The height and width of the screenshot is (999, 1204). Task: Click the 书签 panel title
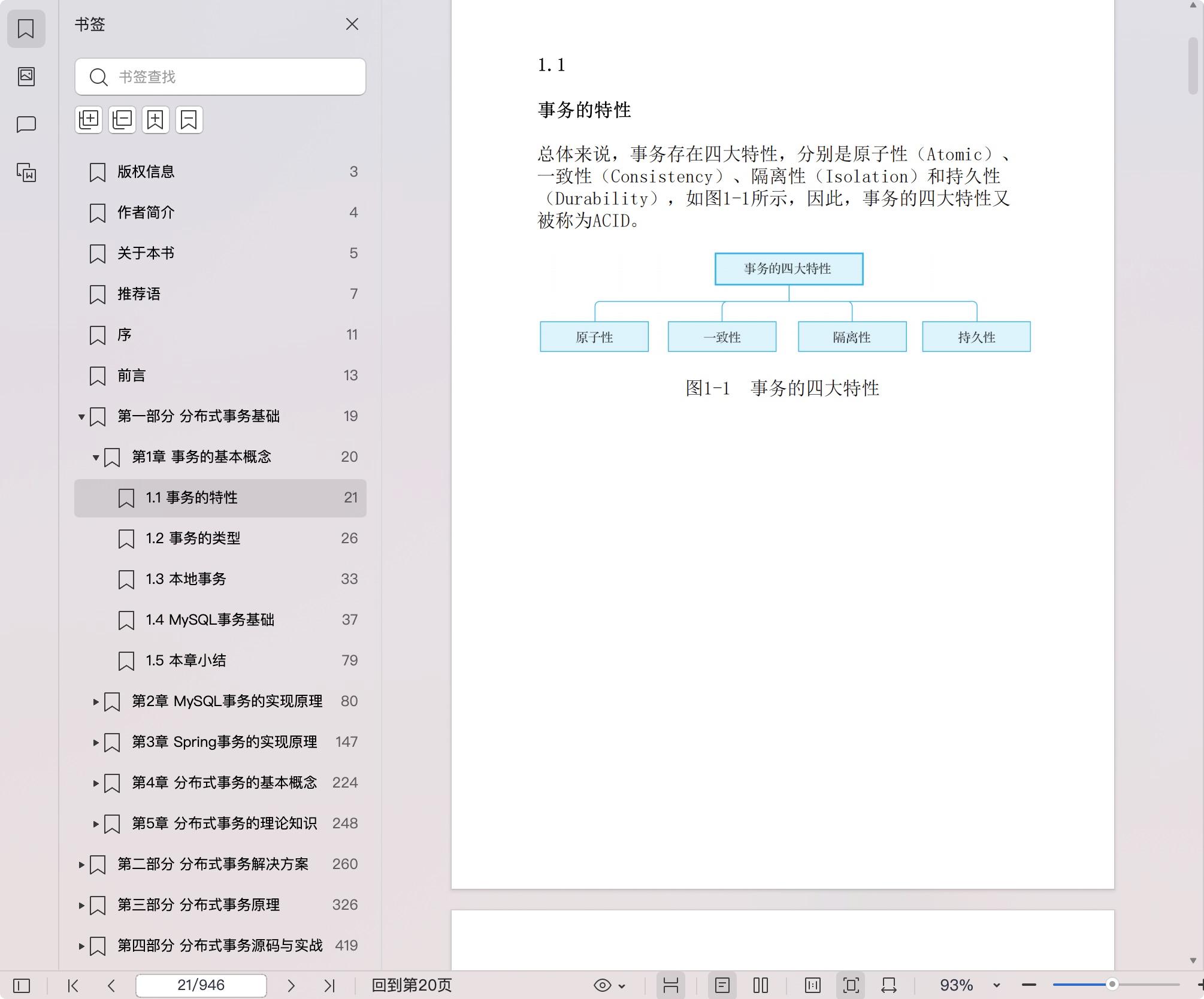[90, 25]
